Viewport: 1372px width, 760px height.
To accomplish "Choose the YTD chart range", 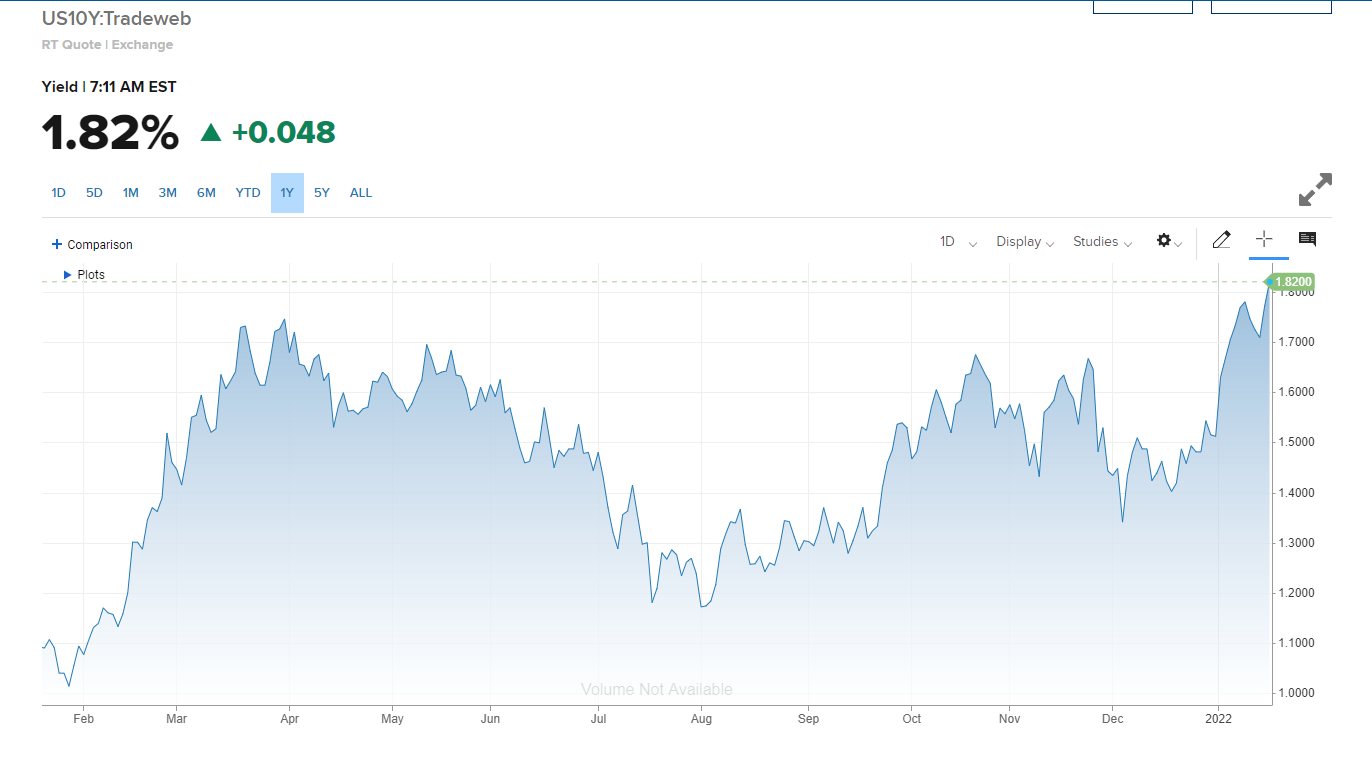I will pyautogui.click(x=248, y=193).
